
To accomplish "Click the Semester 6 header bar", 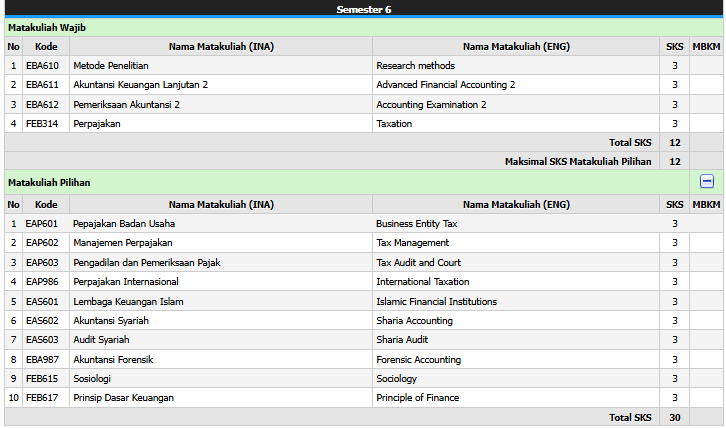I will (x=362, y=9).
